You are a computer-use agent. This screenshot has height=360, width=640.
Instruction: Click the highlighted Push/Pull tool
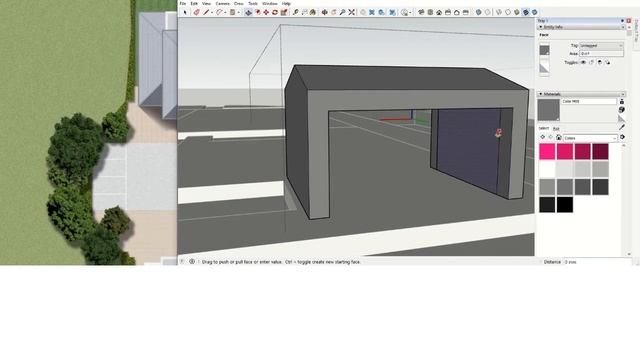coord(249,12)
